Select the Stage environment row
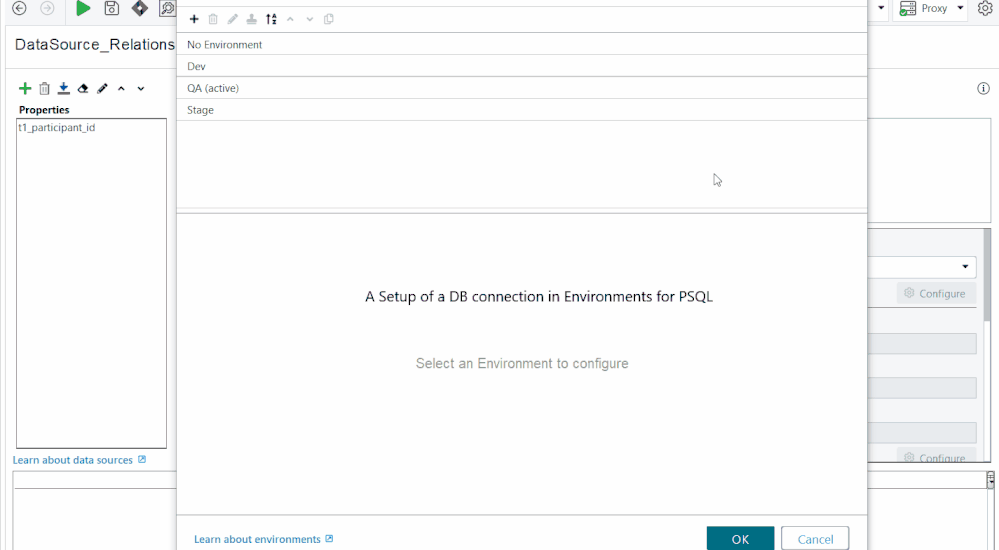 click(x=522, y=110)
